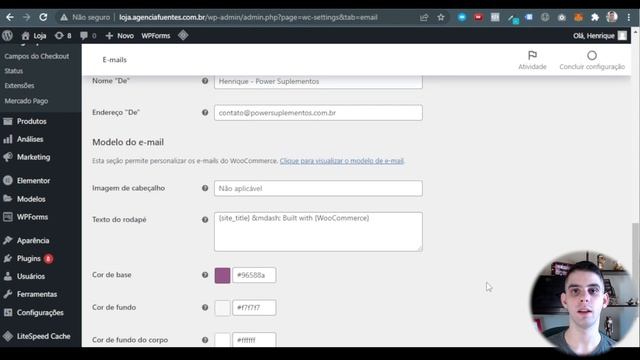Show help tip for Cor de fundo do corpo

pyautogui.click(x=205, y=340)
